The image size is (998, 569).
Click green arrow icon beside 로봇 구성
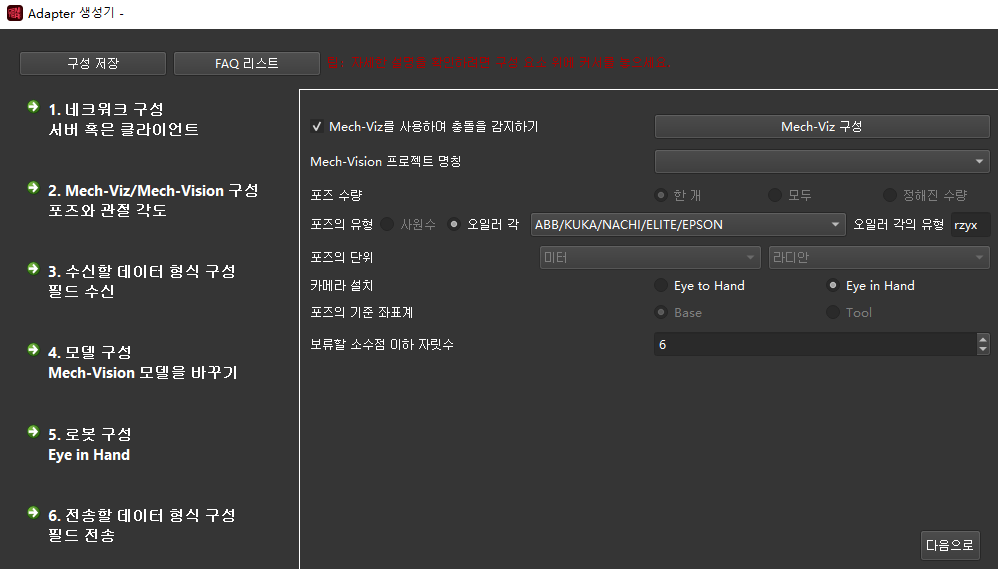[34, 431]
